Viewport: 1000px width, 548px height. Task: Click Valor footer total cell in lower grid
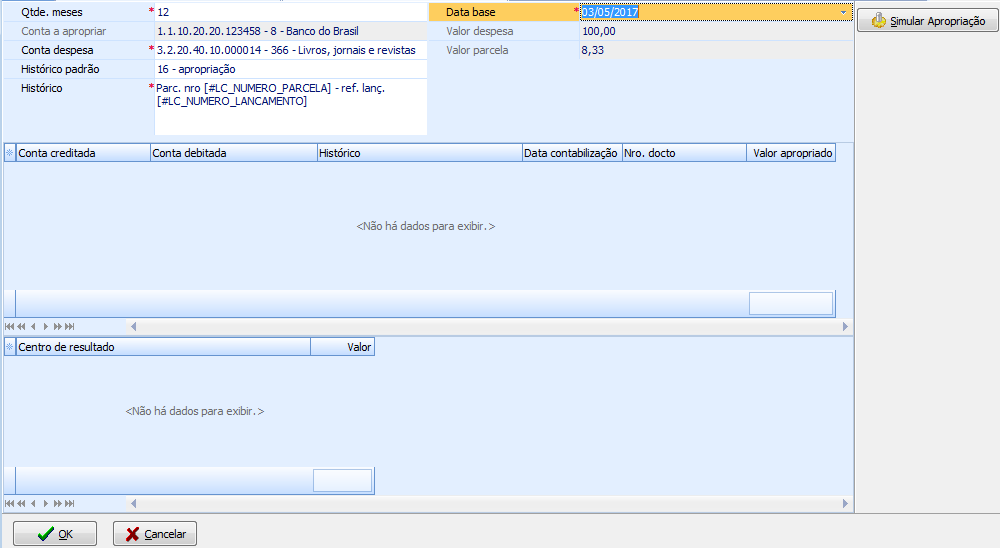[342, 480]
